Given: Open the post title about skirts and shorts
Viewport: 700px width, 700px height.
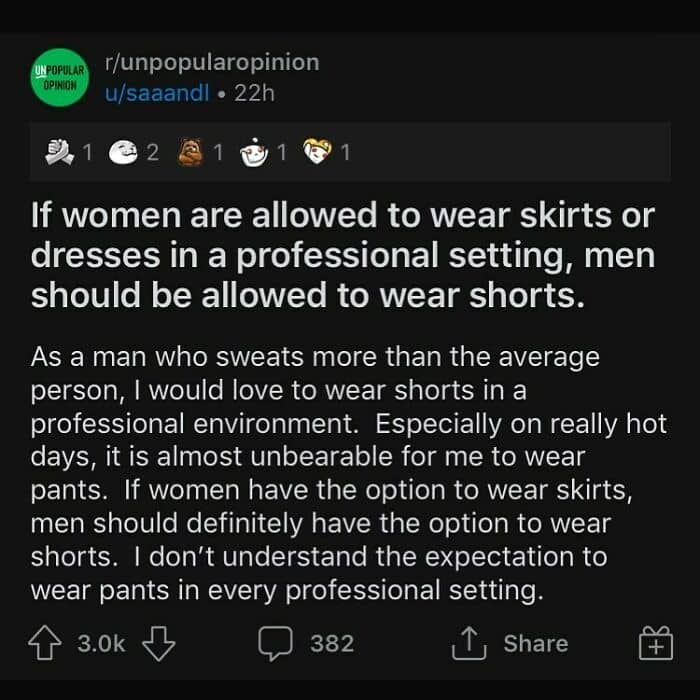Looking at the screenshot, I should click(343, 256).
